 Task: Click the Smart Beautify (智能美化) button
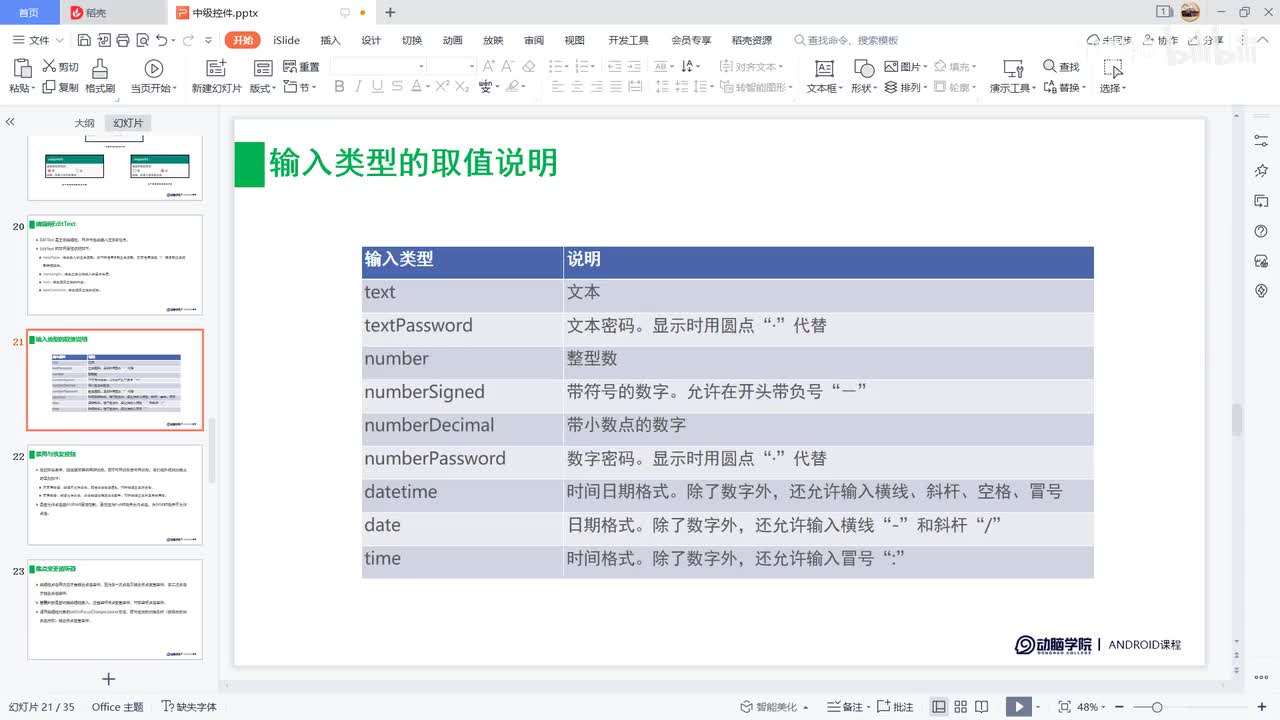[774, 707]
